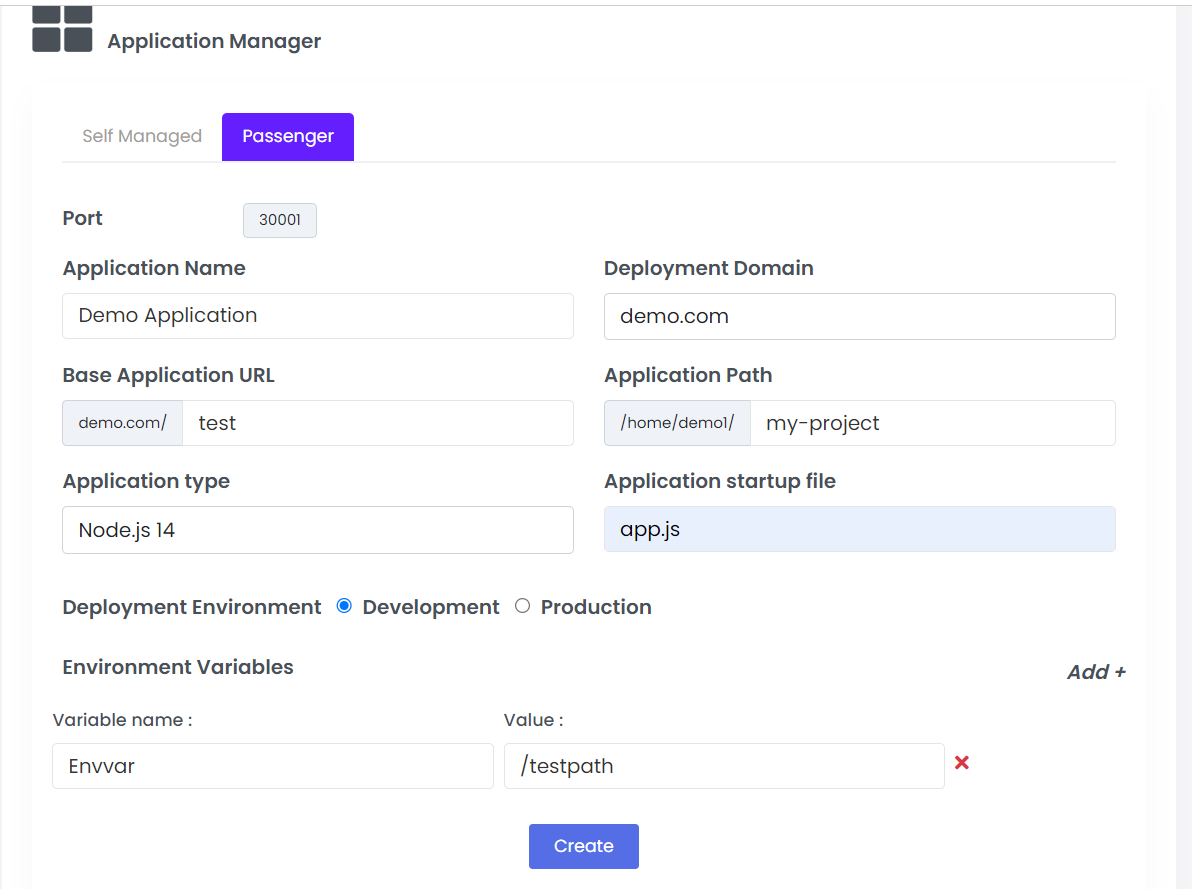Screen dimensions: 1192x889
Task: Click the port 30001 badge
Action: click(x=280, y=221)
